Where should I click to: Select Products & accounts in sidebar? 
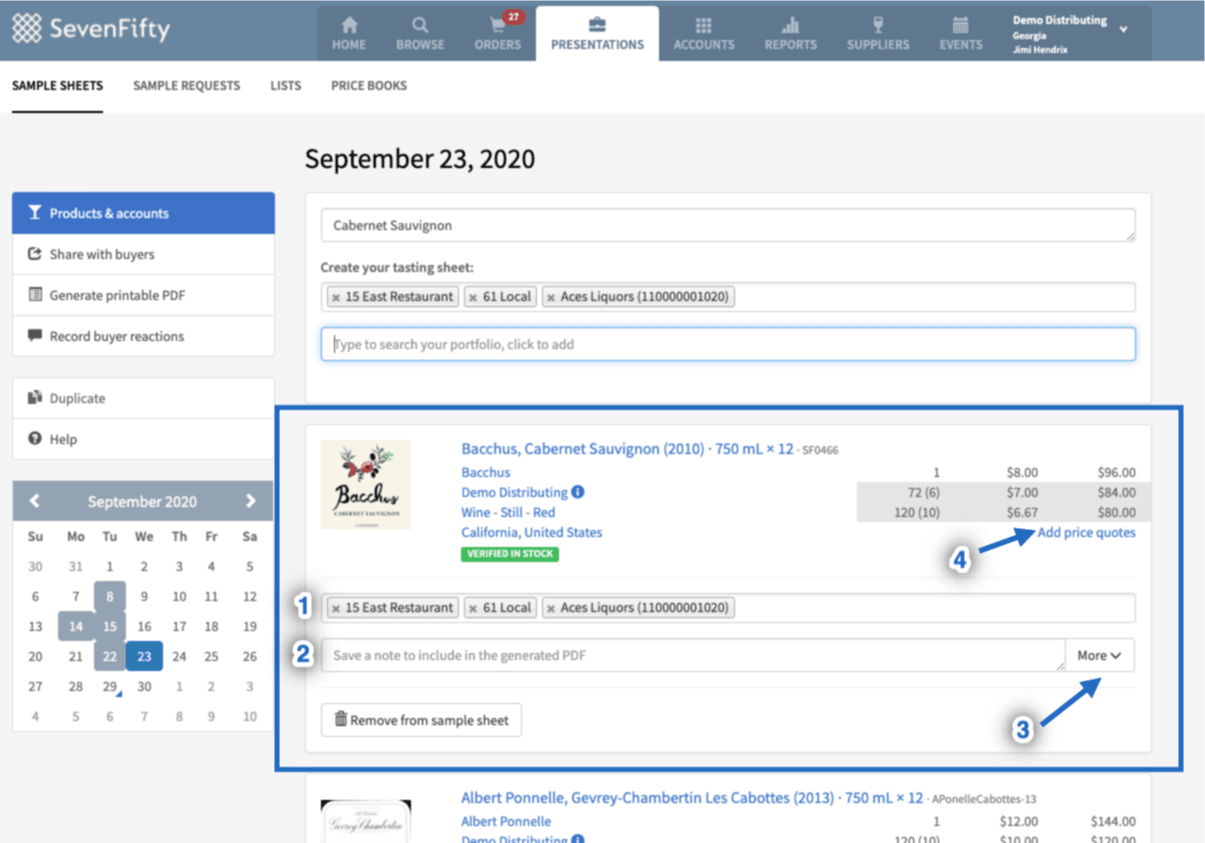click(x=143, y=213)
